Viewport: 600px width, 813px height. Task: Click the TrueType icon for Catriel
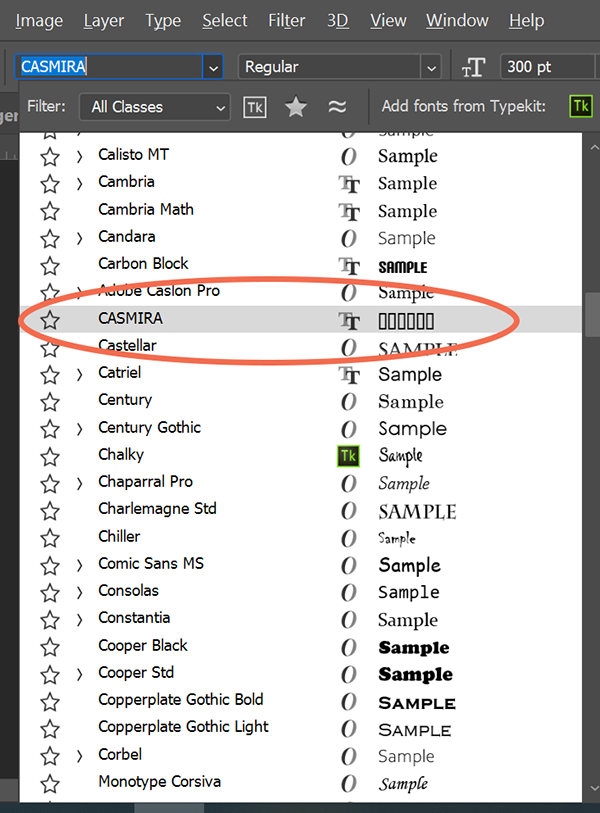(349, 375)
